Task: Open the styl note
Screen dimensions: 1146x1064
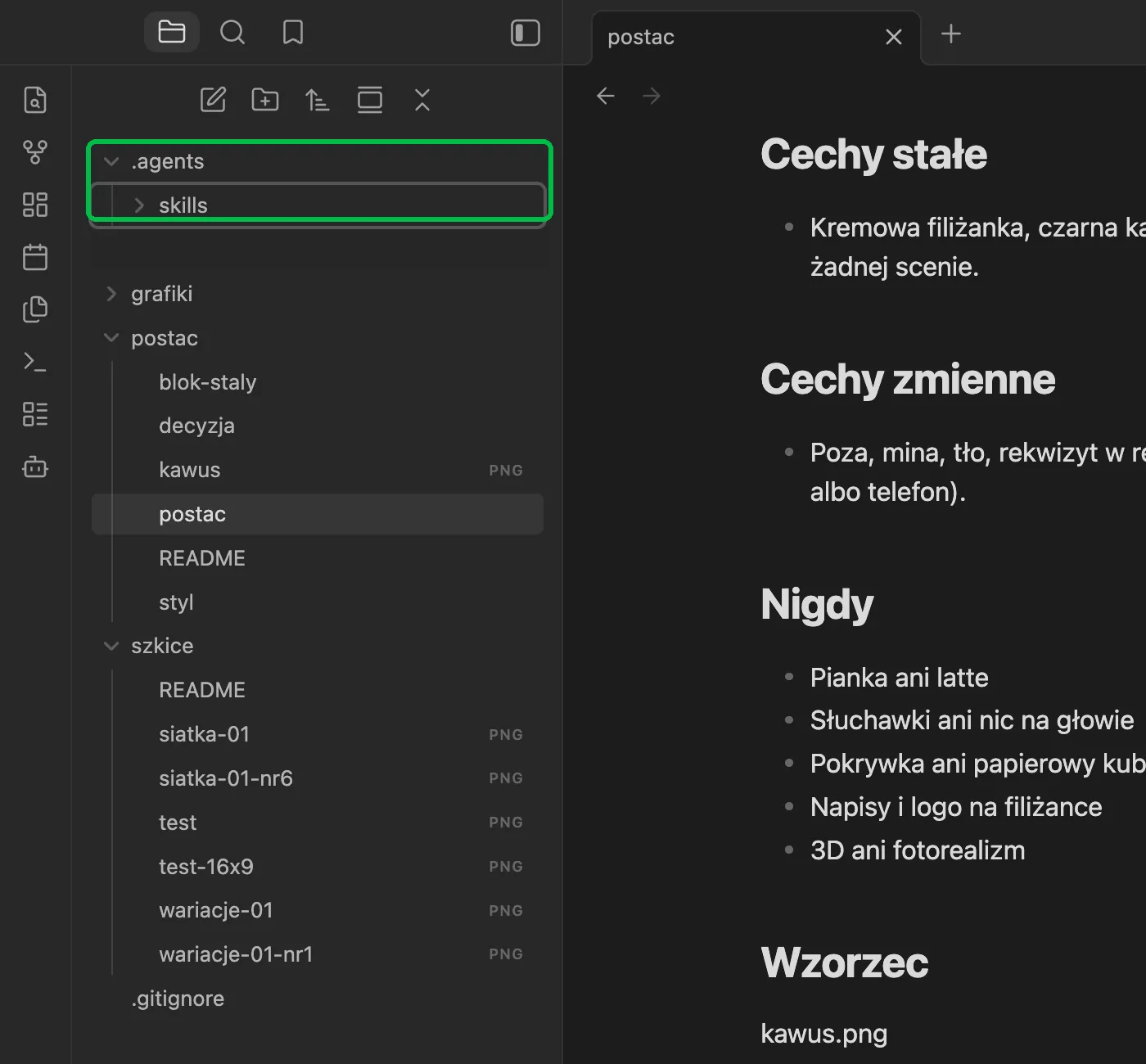Action: [317, 602]
